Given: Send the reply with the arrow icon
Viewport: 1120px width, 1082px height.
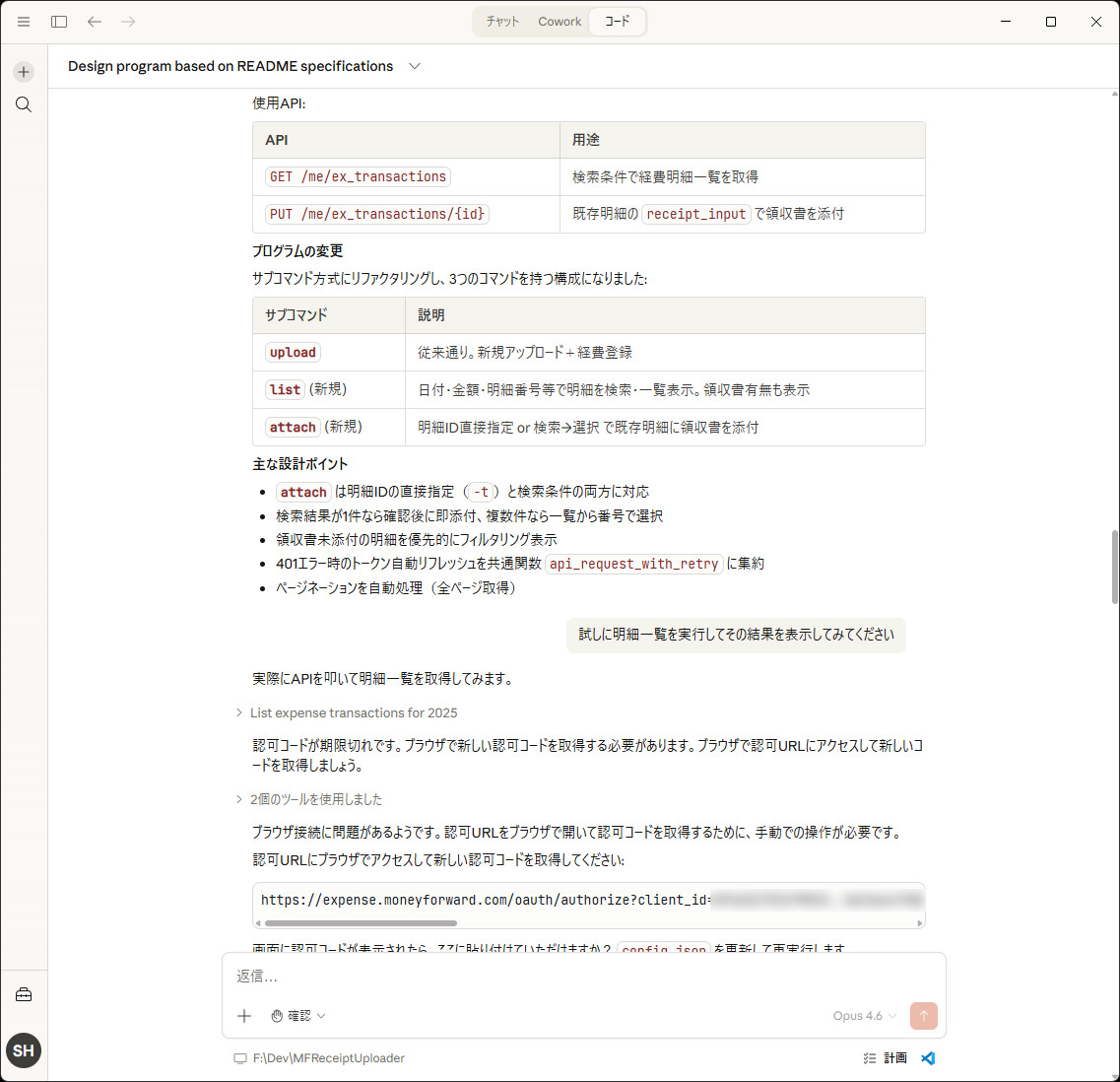Looking at the screenshot, I should tap(923, 1015).
